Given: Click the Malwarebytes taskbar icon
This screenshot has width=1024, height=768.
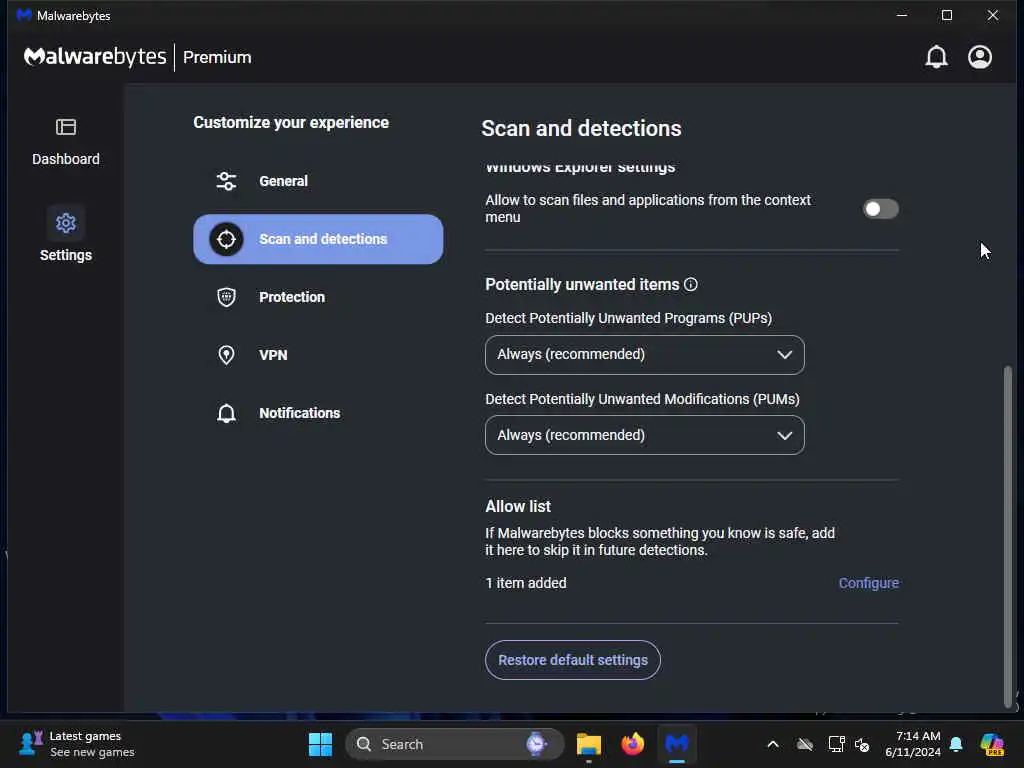Looking at the screenshot, I should tap(677, 744).
